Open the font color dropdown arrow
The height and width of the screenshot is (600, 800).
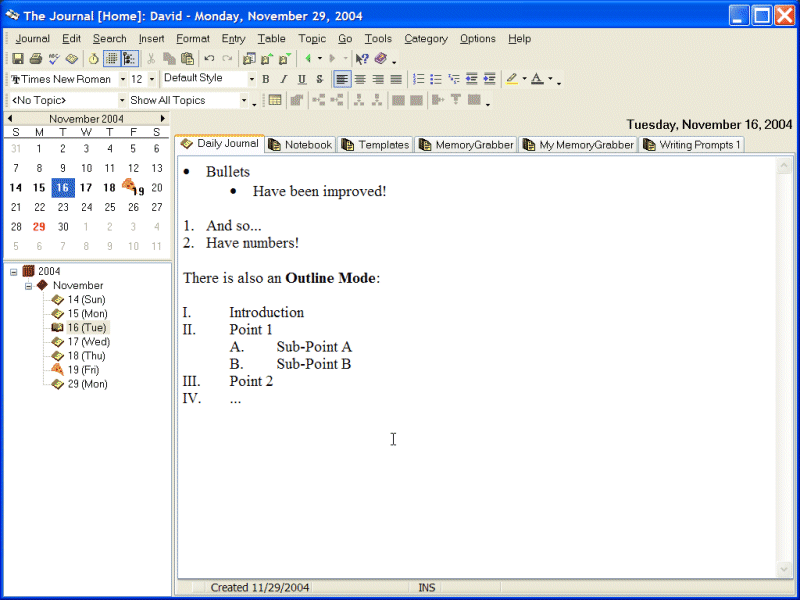point(550,79)
